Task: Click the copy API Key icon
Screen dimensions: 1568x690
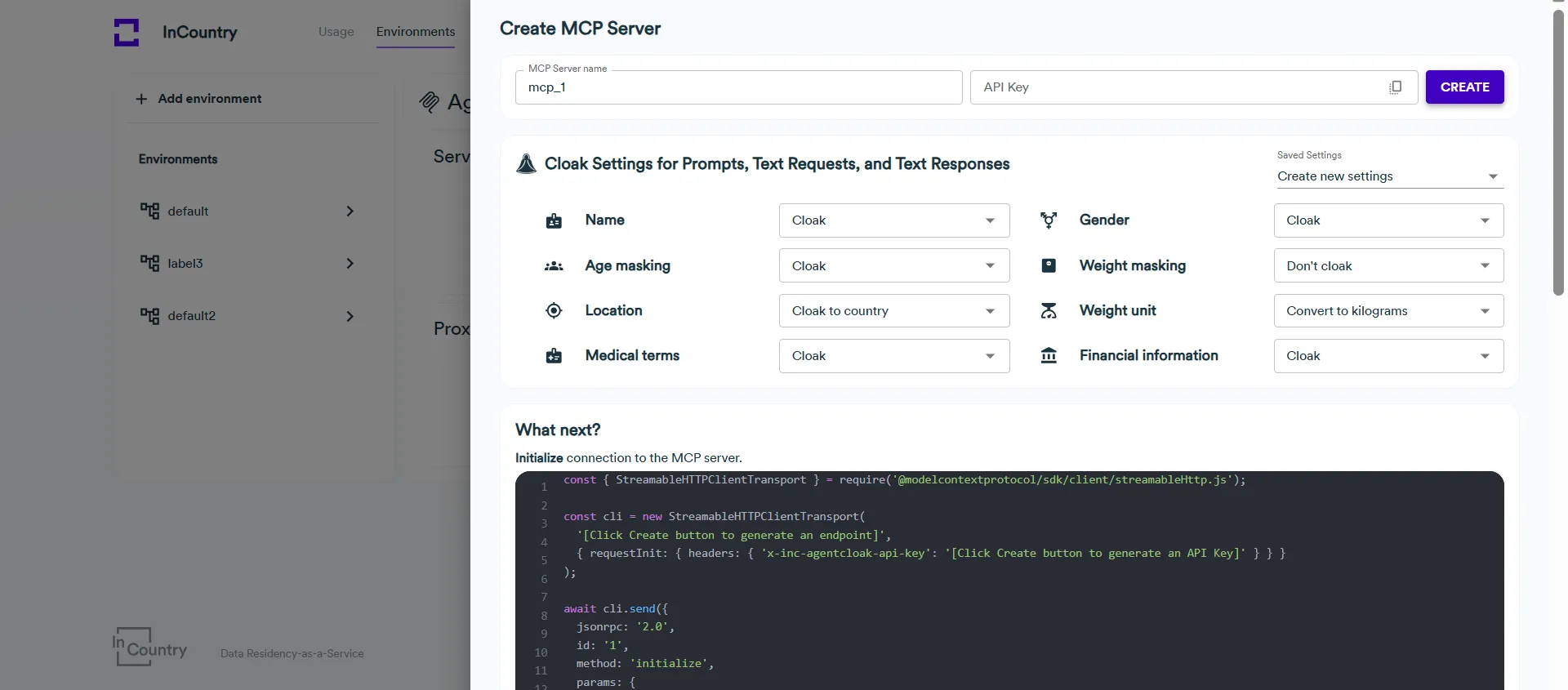Action: 1395,87
